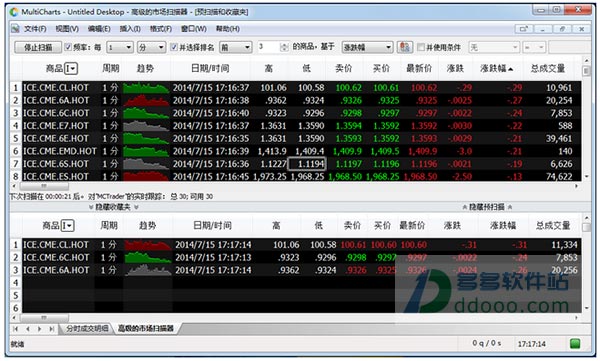Switch to the 高级的市场扫描器 tab

(146, 328)
